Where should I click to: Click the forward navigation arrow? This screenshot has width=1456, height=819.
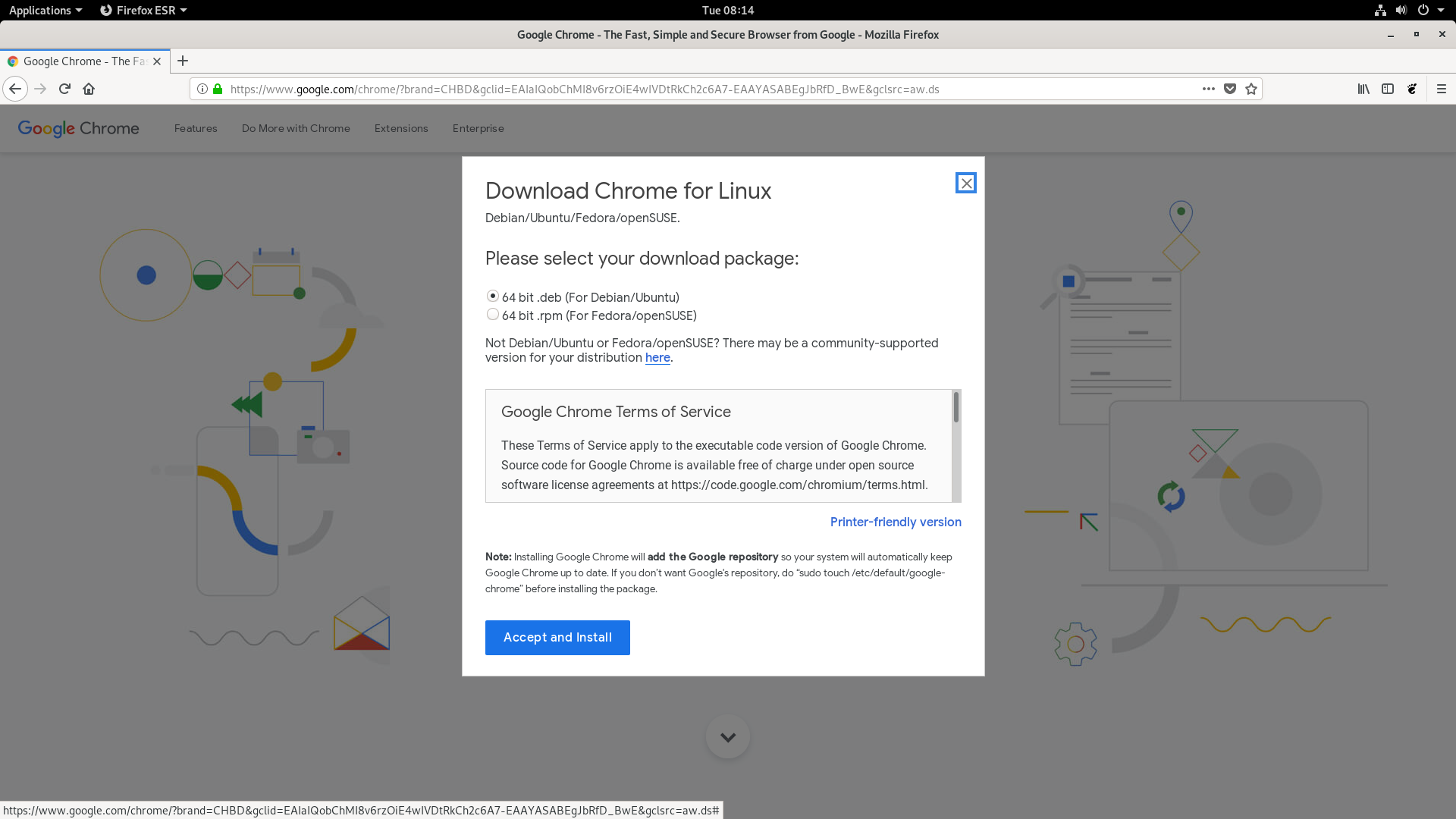[40, 89]
